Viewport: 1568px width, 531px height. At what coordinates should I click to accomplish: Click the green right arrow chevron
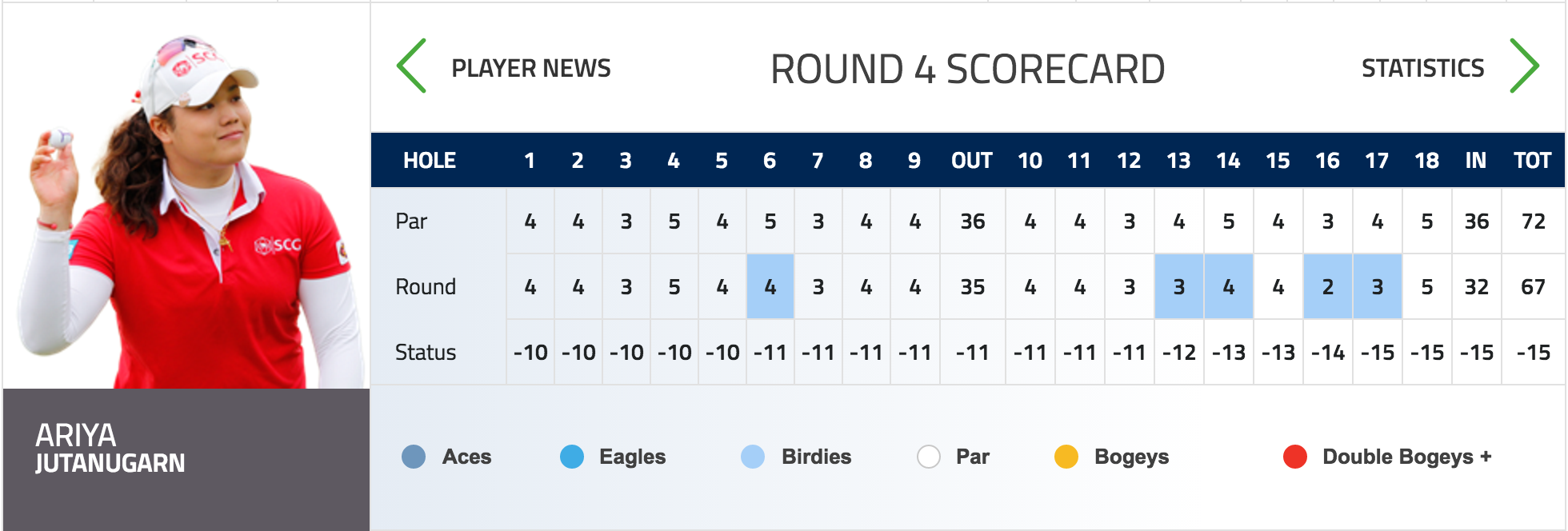click(1525, 66)
